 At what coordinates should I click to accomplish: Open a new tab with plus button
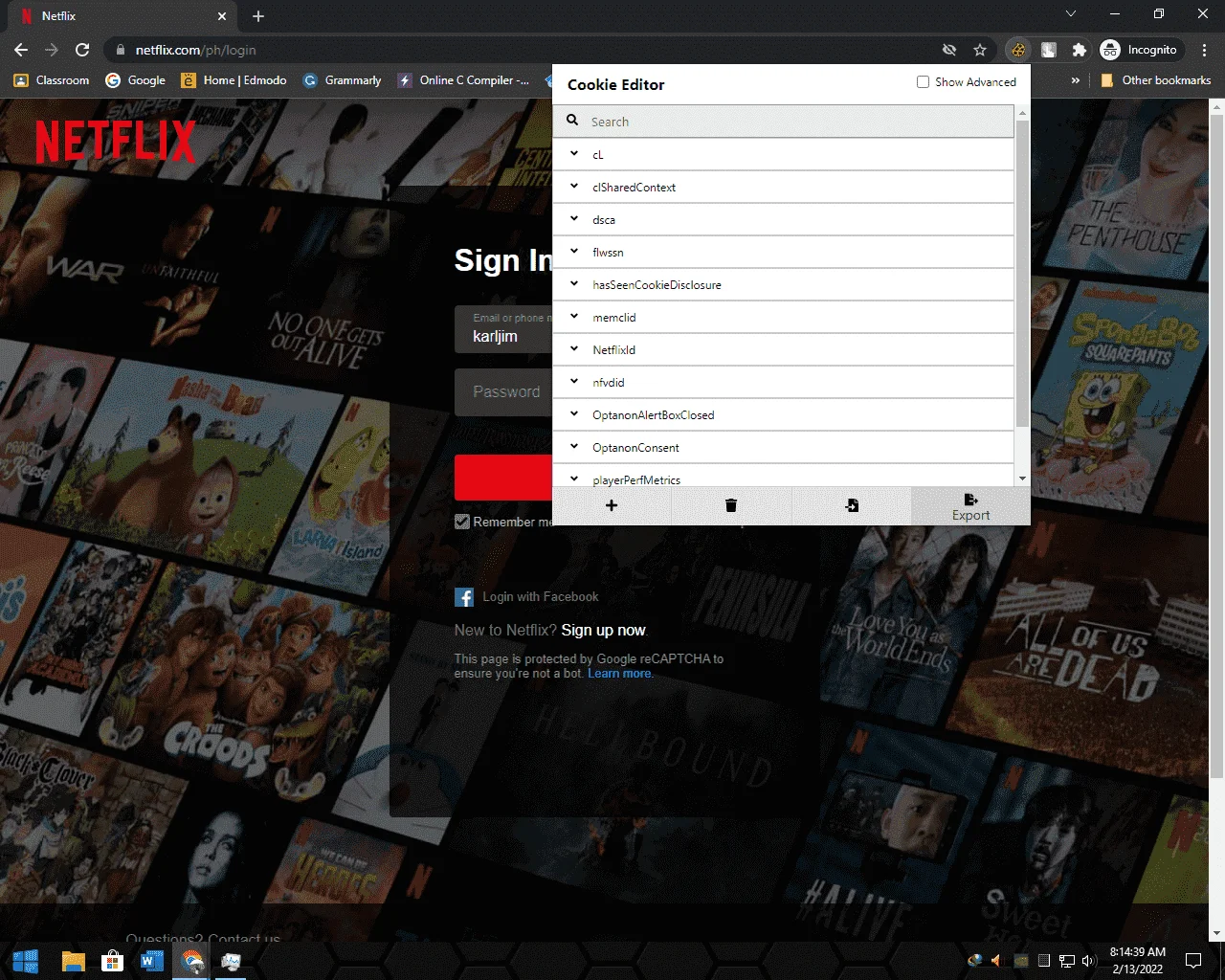[x=258, y=16]
